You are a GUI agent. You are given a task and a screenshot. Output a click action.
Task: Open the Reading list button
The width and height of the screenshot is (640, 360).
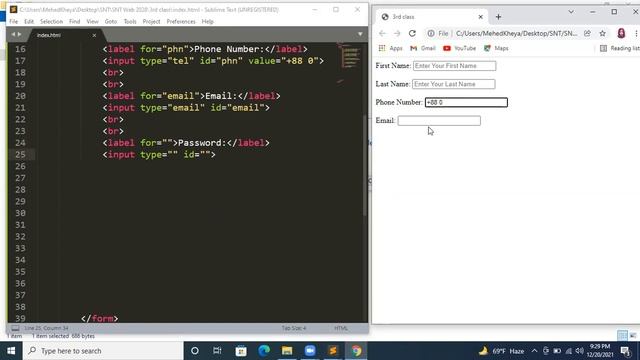pyautogui.click(x=620, y=48)
